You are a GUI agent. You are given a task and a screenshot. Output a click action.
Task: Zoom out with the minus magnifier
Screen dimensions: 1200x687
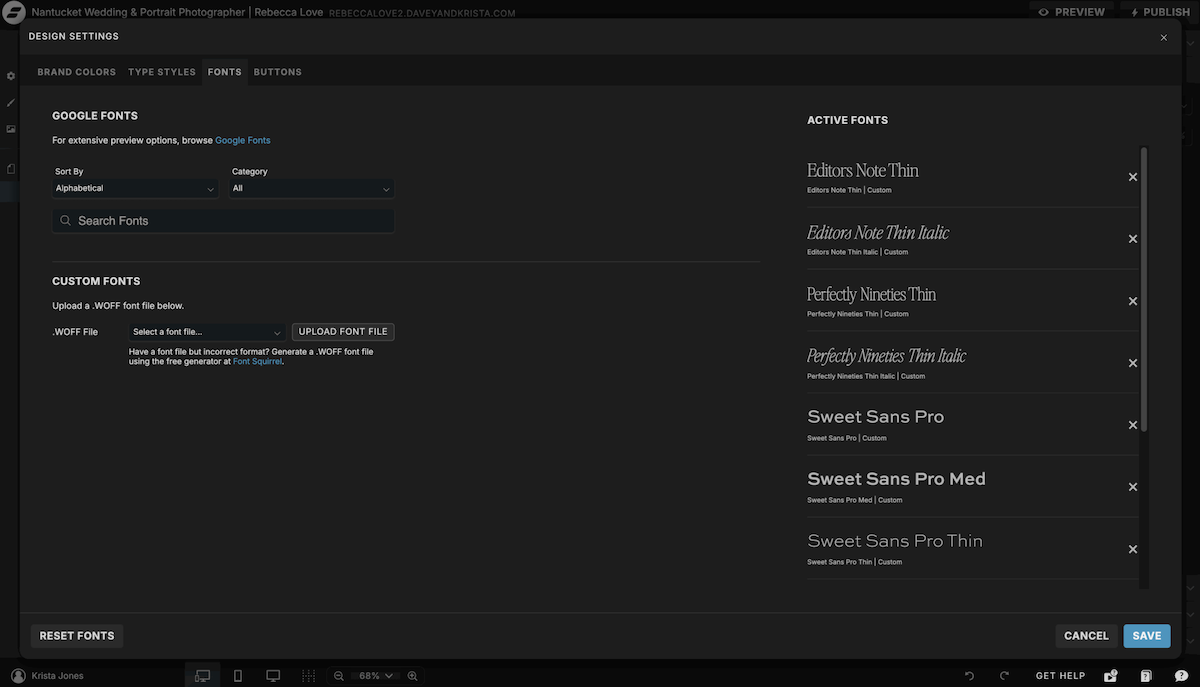coord(339,676)
